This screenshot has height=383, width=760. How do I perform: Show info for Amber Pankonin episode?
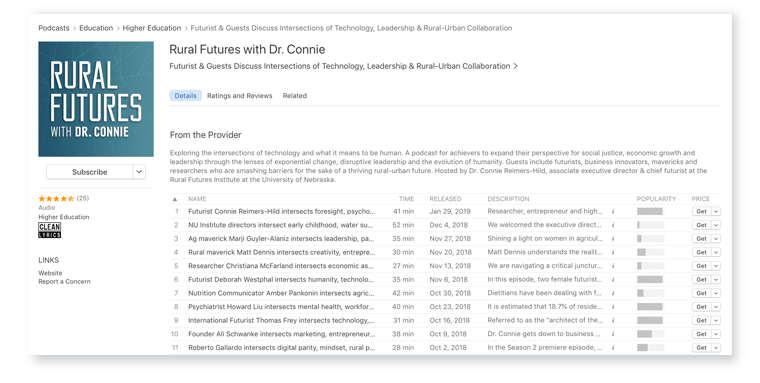[613, 293]
